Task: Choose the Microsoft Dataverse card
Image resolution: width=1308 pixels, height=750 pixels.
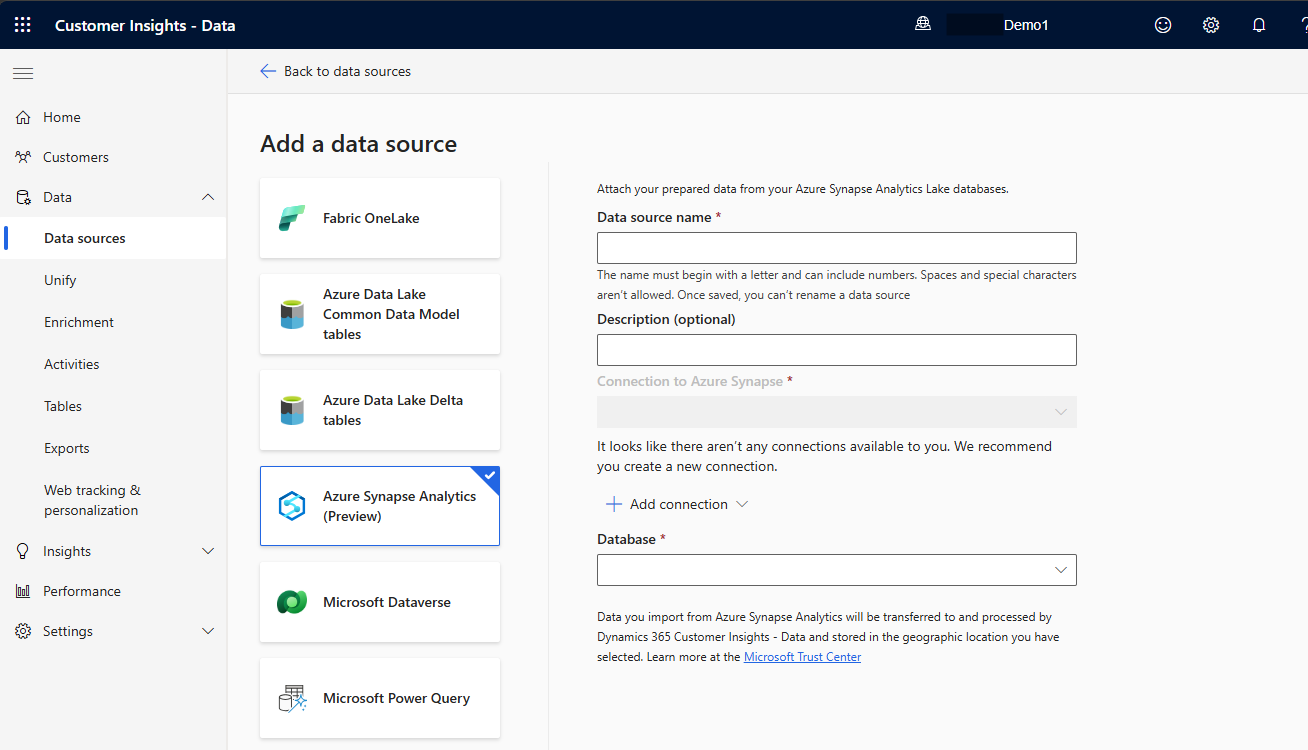Action: [x=380, y=602]
